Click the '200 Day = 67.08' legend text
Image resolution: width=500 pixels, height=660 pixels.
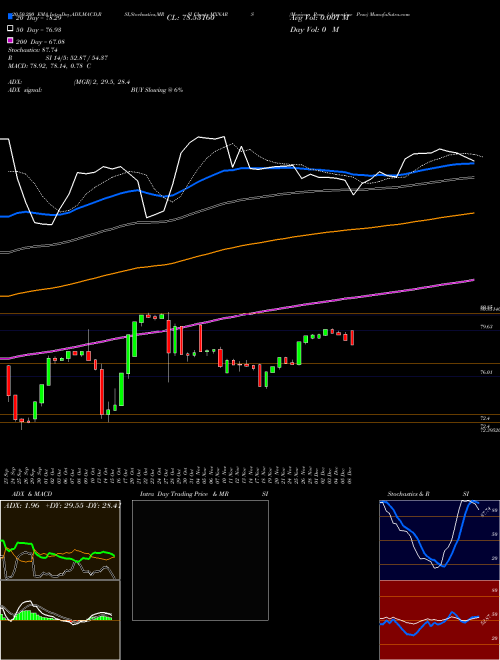[40, 41]
